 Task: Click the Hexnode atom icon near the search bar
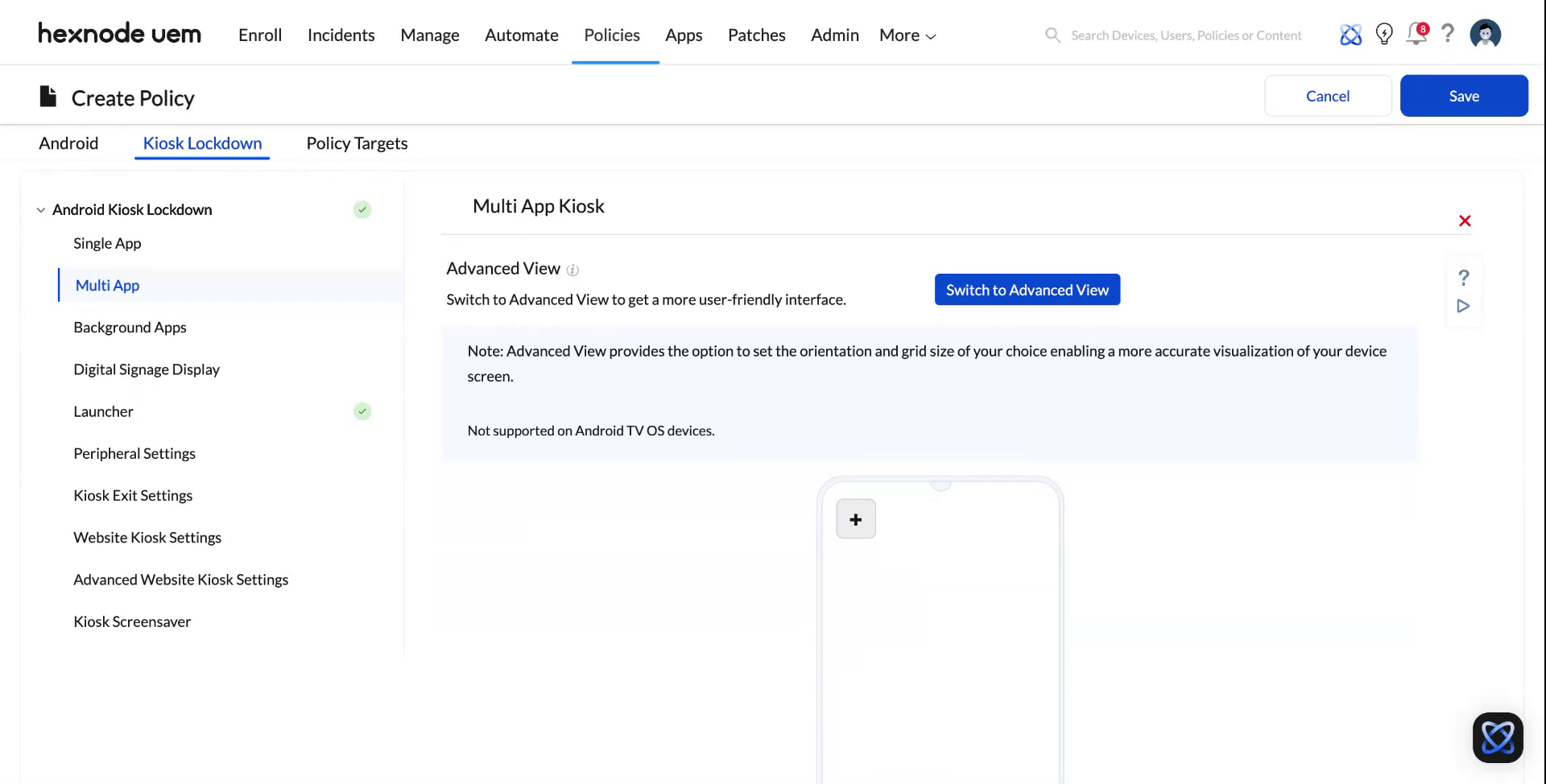pos(1350,35)
